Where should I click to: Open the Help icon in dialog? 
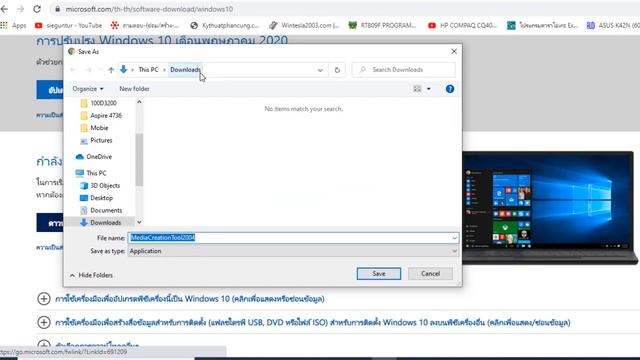450,89
